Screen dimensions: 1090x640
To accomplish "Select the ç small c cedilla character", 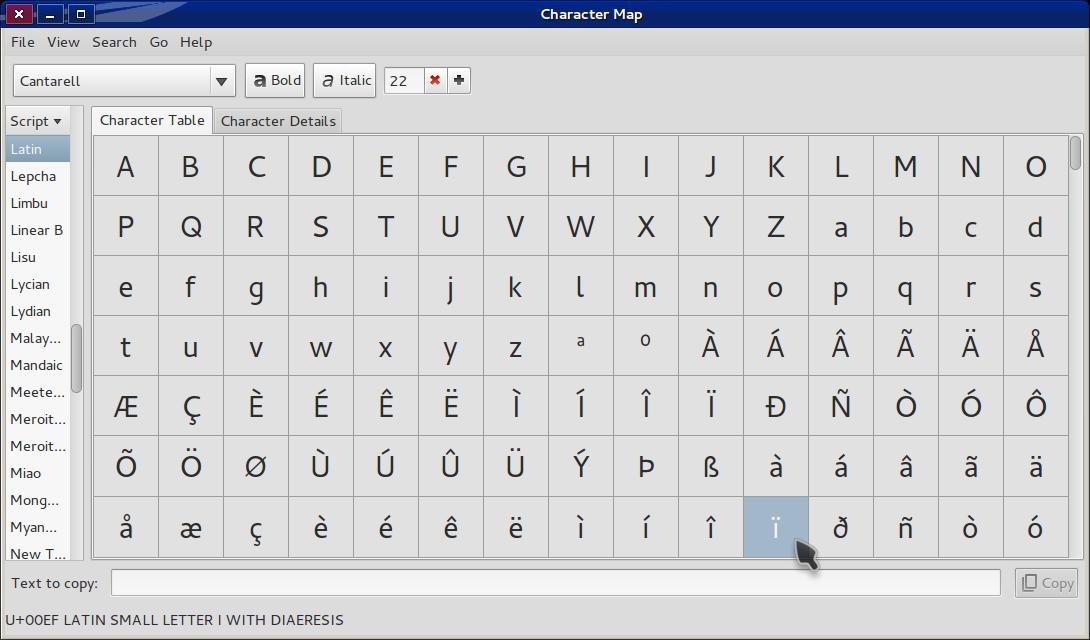I will (256, 527).
